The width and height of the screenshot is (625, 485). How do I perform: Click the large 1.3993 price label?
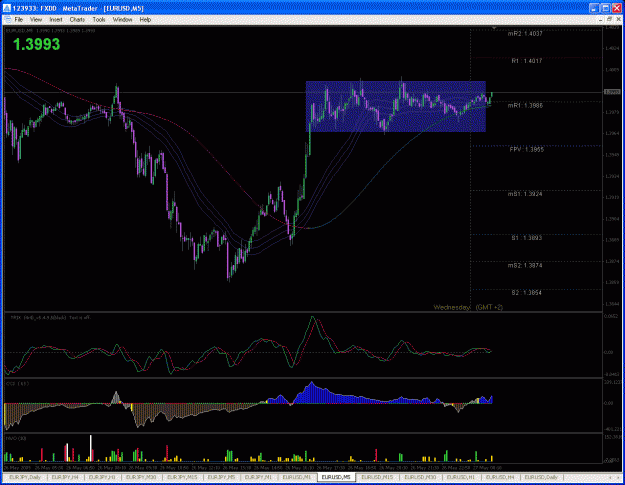click(x=36, y=44)
